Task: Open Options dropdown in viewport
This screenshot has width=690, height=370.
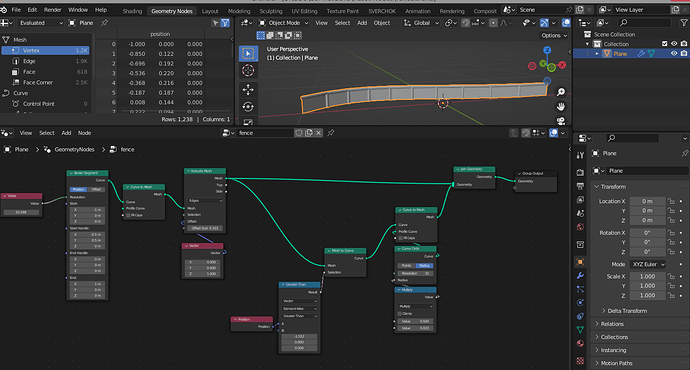Action: (x=554, y=35)
